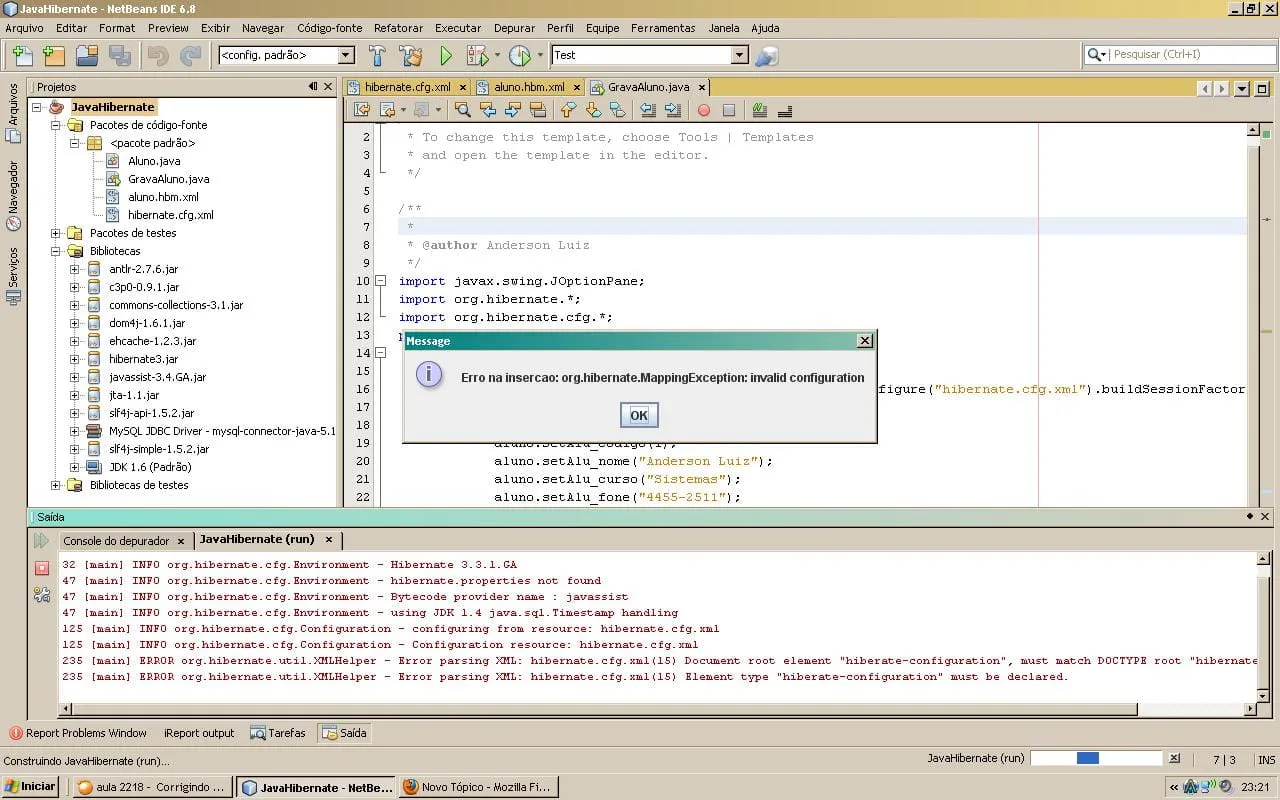Collapse the Bibliotecas tree node
This screenshot has width=1280, height=800.
point(56,251)
